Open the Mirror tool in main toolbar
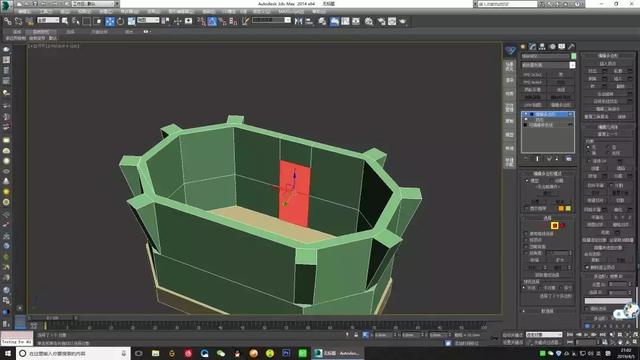The width and height of the screenshot is (640, 360). [x=298, y=21]
